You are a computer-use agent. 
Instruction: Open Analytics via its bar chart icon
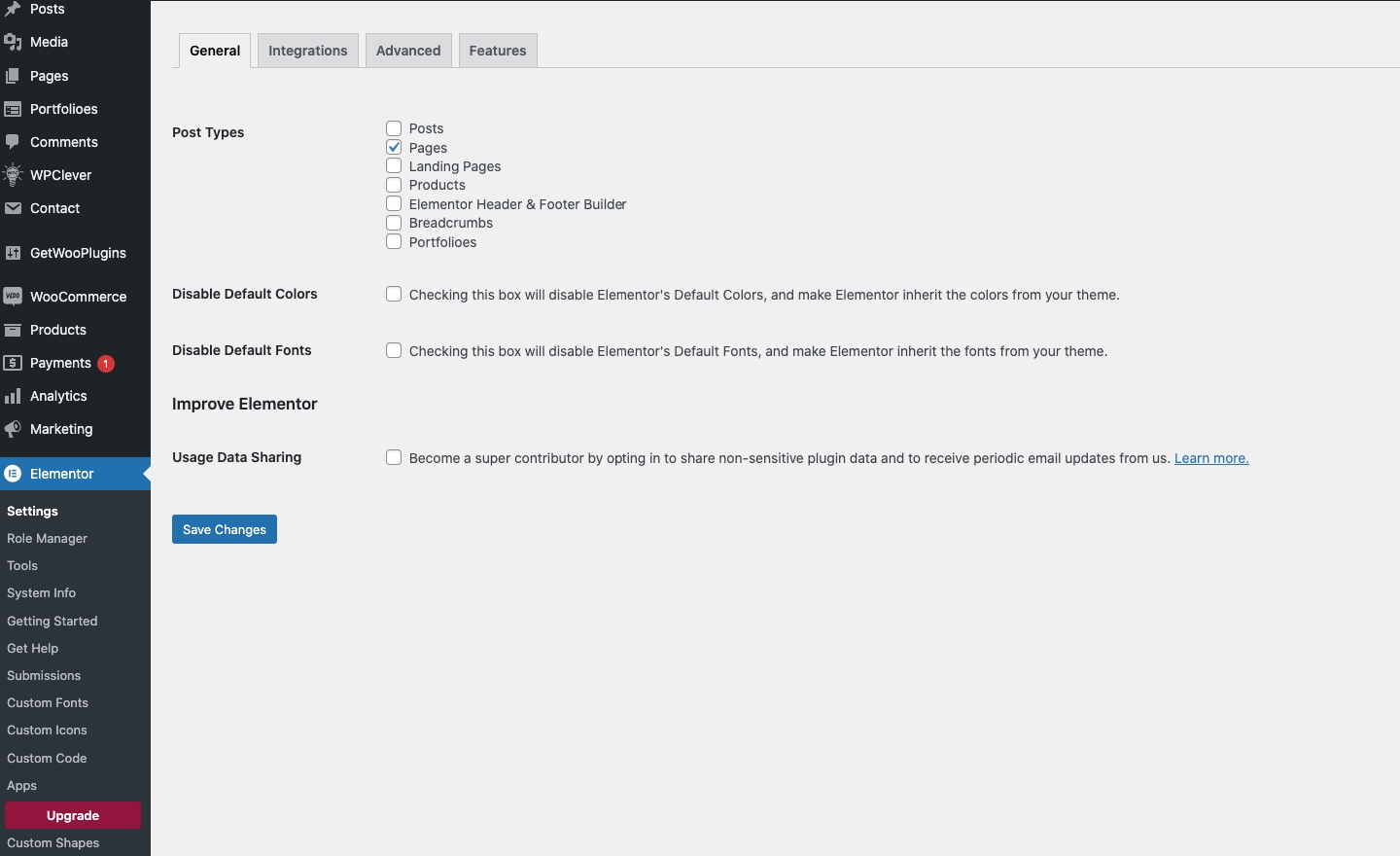click(13, 396)
